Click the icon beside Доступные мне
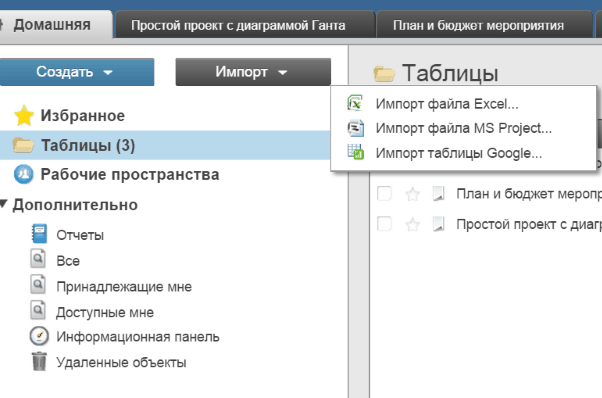 click(38, 310)
